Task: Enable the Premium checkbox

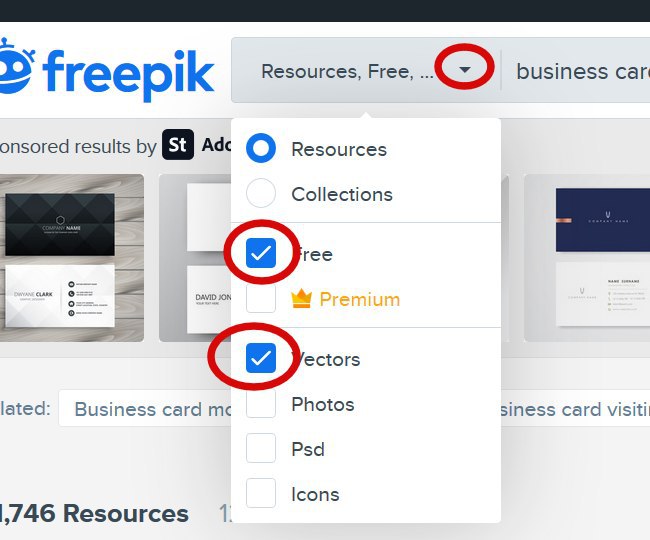Action: coord(261,298)
